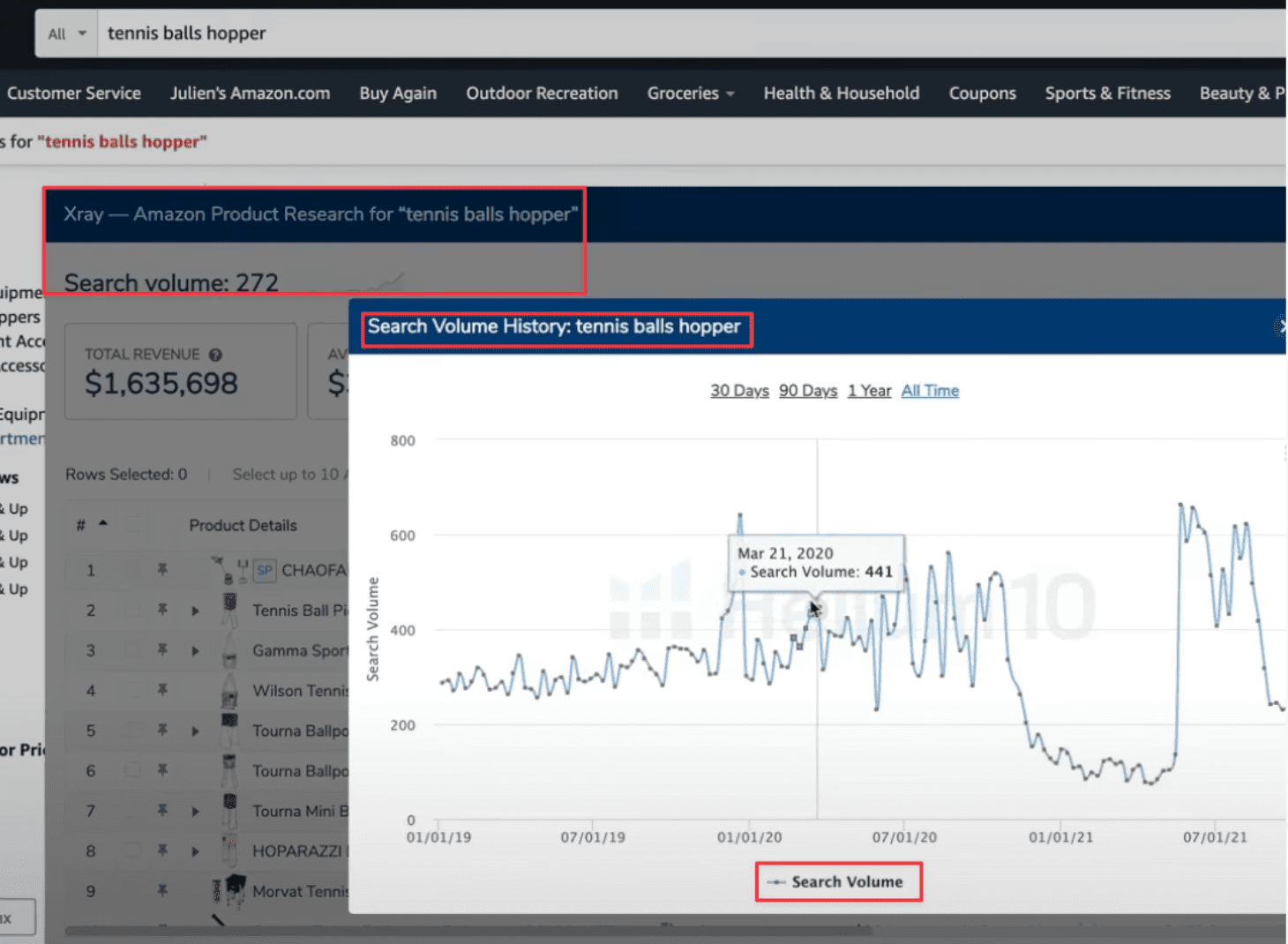Open the Morvat Tennis product thumbnail
The width and height of the screenshot is (1288, 944).
229,889
